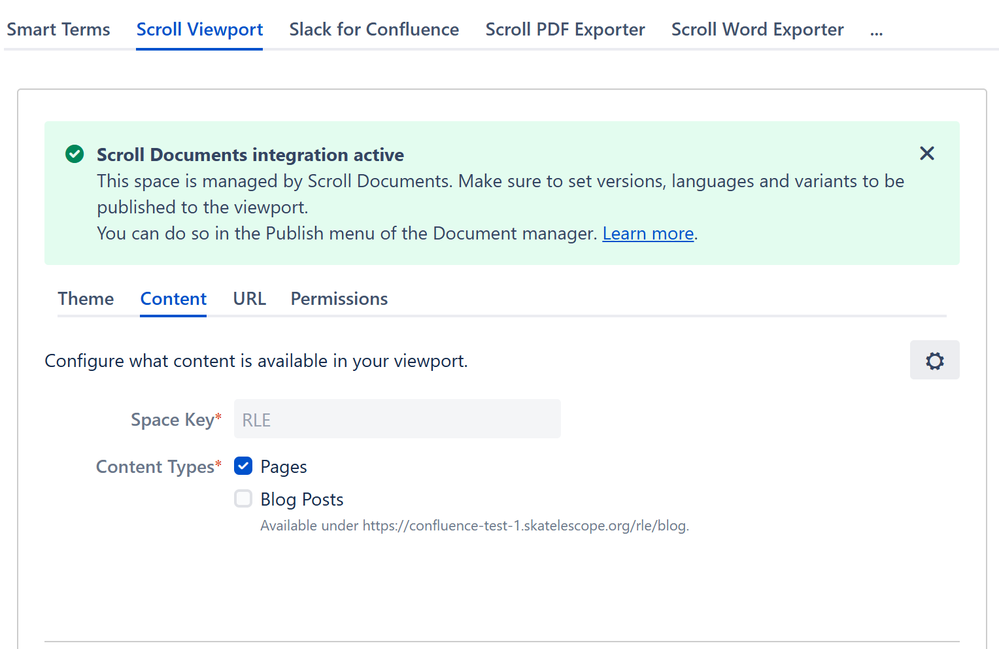Screen dimensions: 999x649
Task: Click the green success checkmark icon
Action: (x=74, y=154)
